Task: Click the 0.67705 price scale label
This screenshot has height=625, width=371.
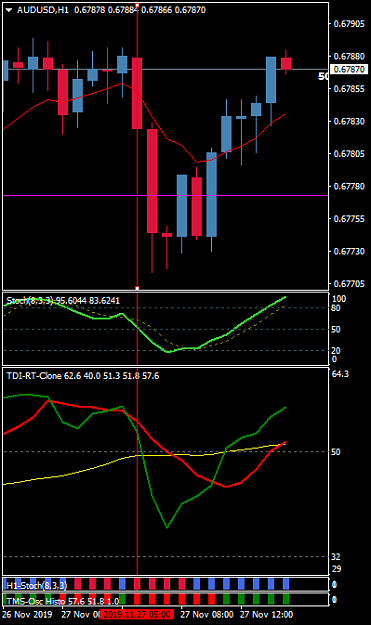Action: (x=349, y=284)
